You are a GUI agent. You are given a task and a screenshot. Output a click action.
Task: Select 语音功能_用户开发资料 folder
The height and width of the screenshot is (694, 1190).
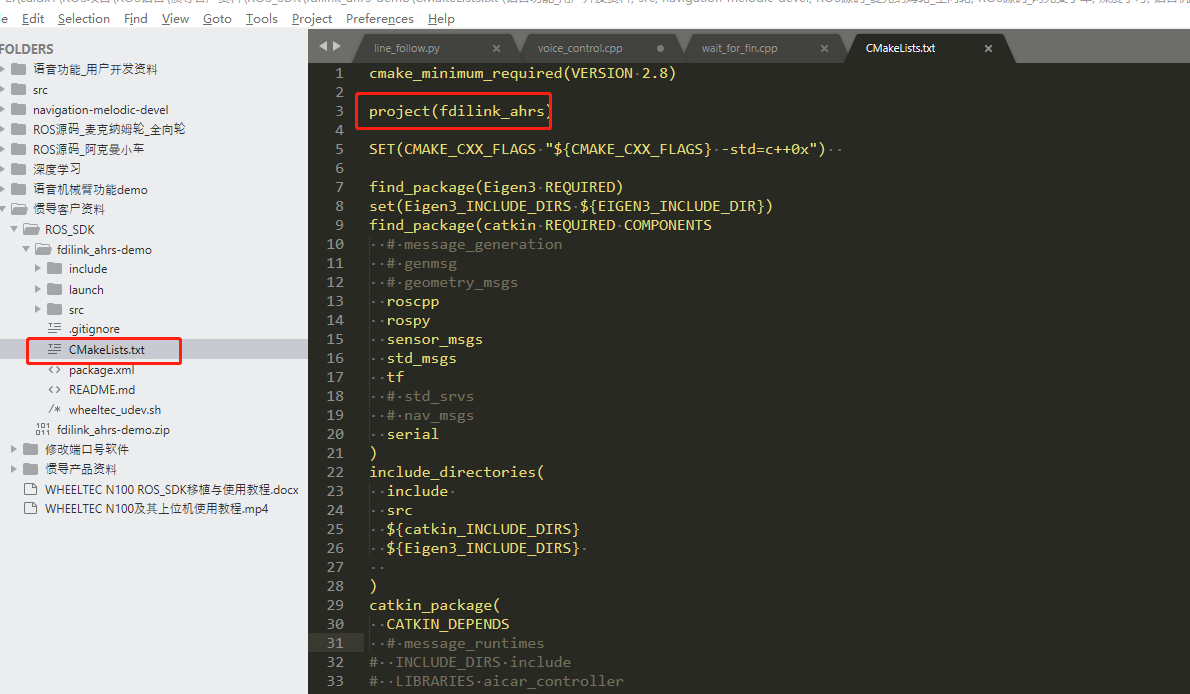95,69
